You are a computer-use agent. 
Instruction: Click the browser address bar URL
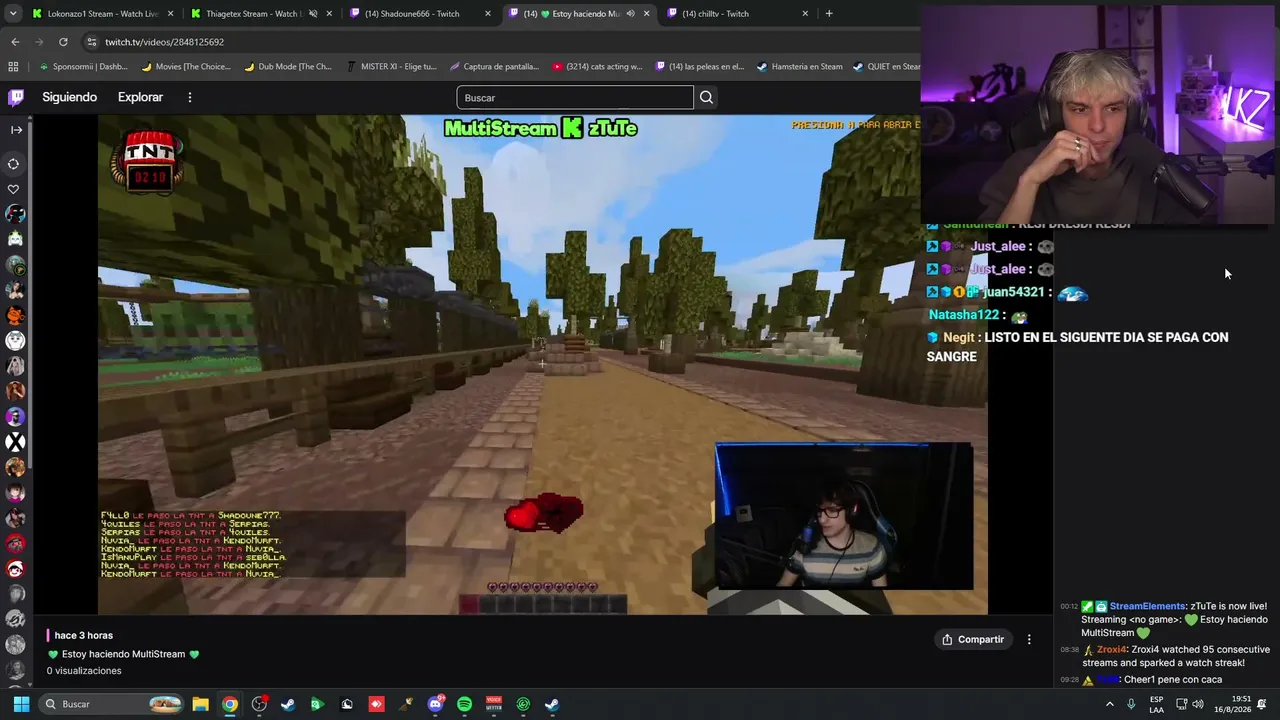coord(165,42)
